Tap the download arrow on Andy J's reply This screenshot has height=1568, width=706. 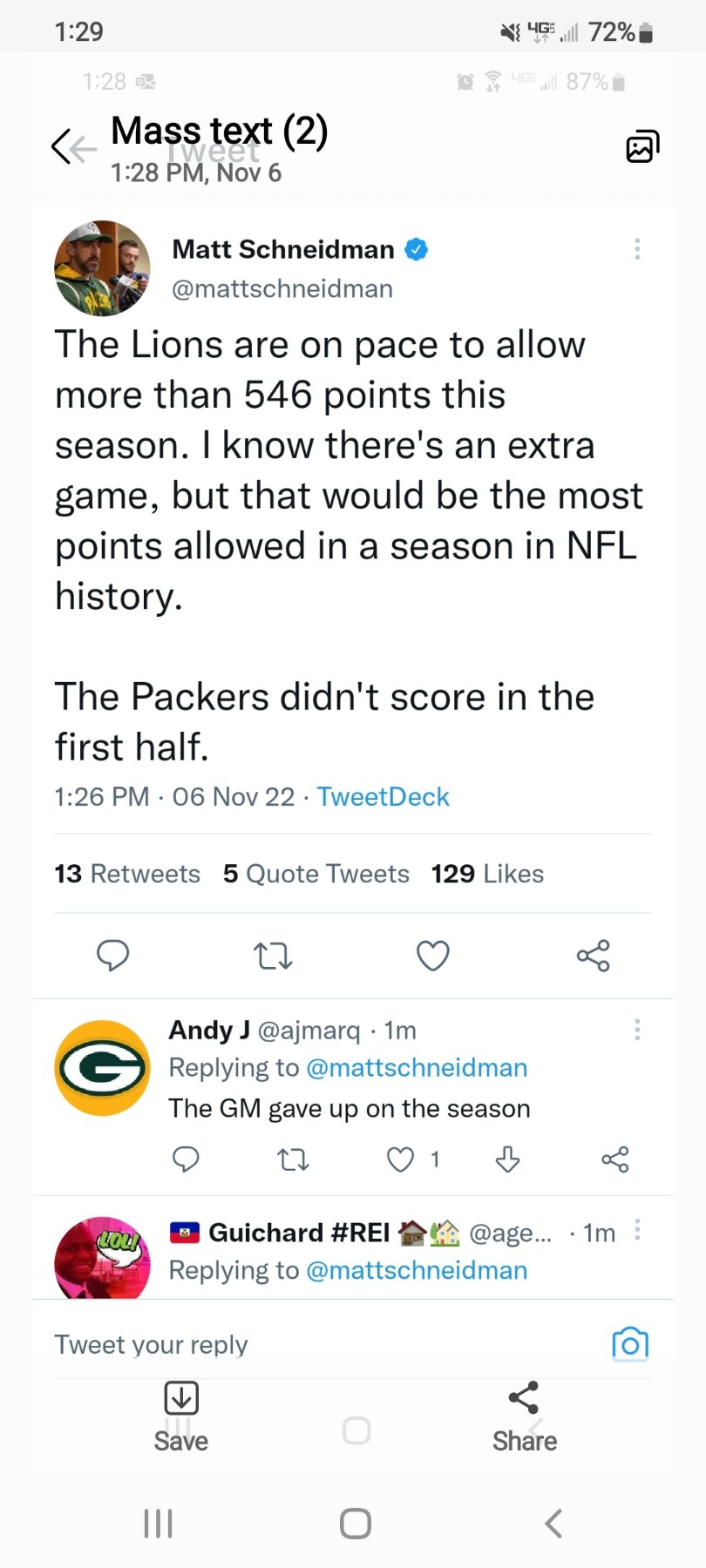pyautogui.click(x=507, y=1159)
